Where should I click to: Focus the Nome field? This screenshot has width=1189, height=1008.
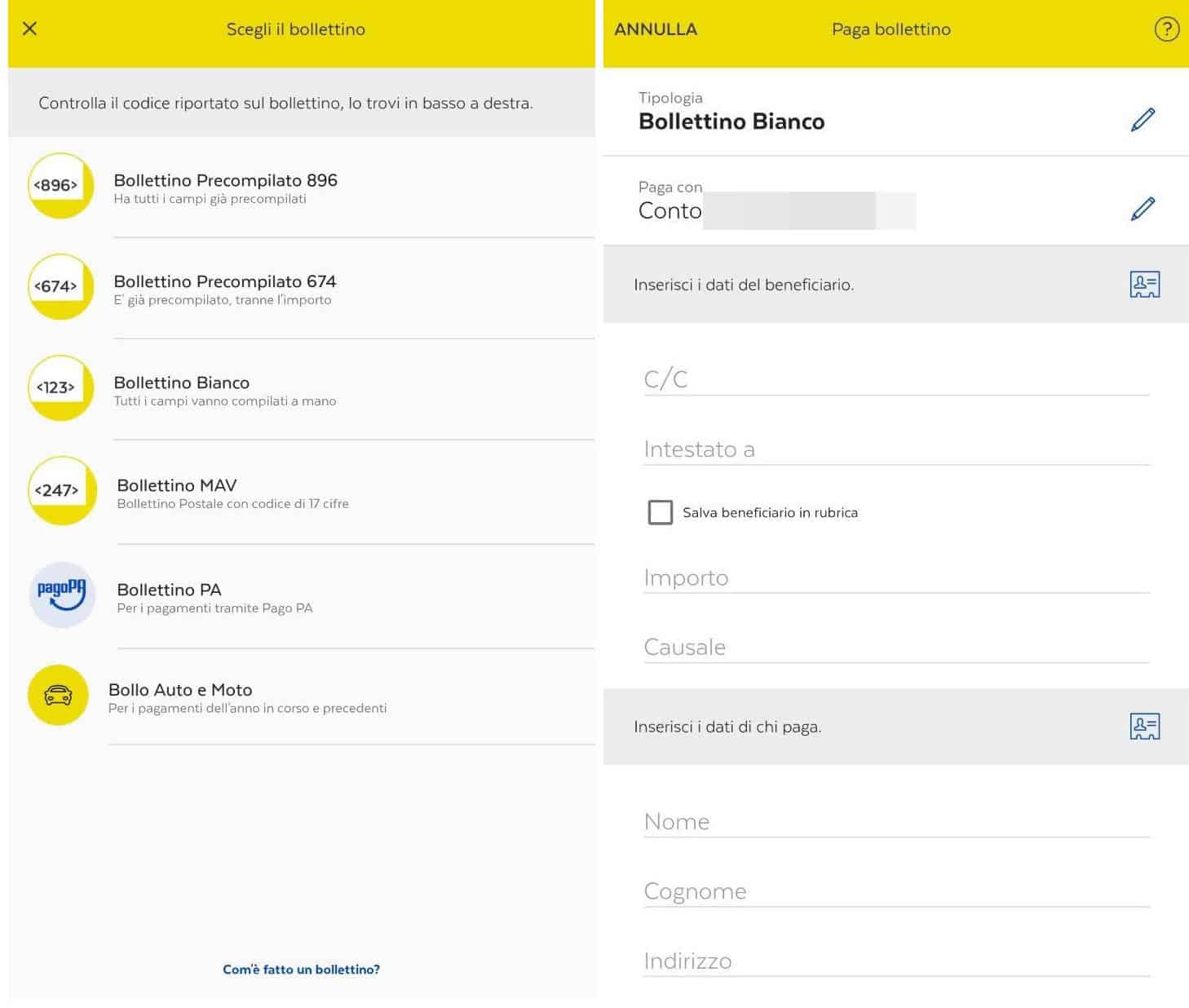coord(896,821)
